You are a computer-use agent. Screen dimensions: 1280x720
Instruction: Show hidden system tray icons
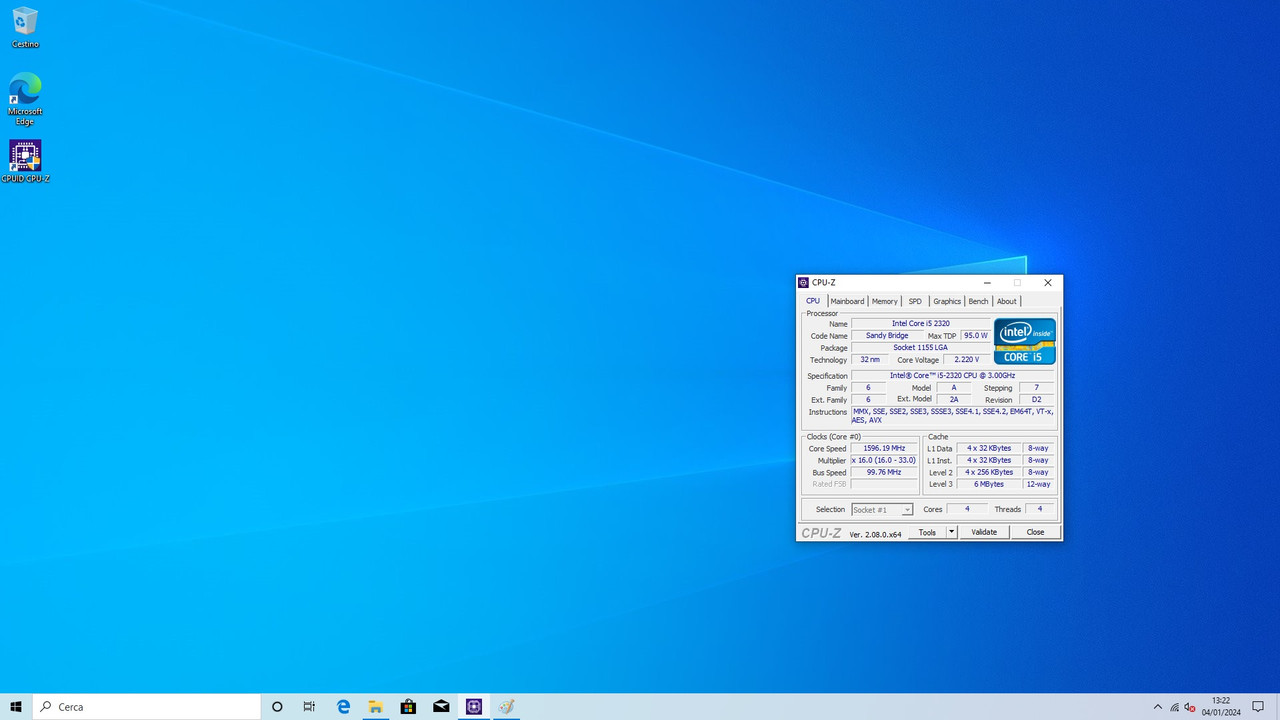pyautogui.click(x=1158, y=706)
